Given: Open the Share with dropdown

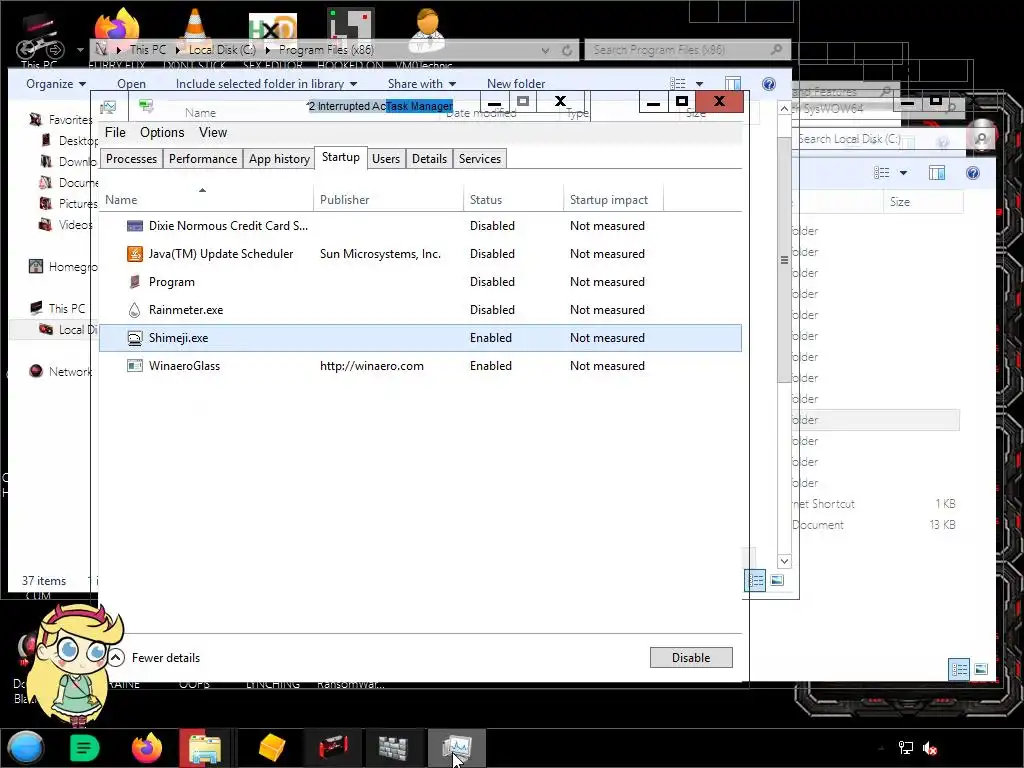Looking at the screenshot, I should (422, 84).
